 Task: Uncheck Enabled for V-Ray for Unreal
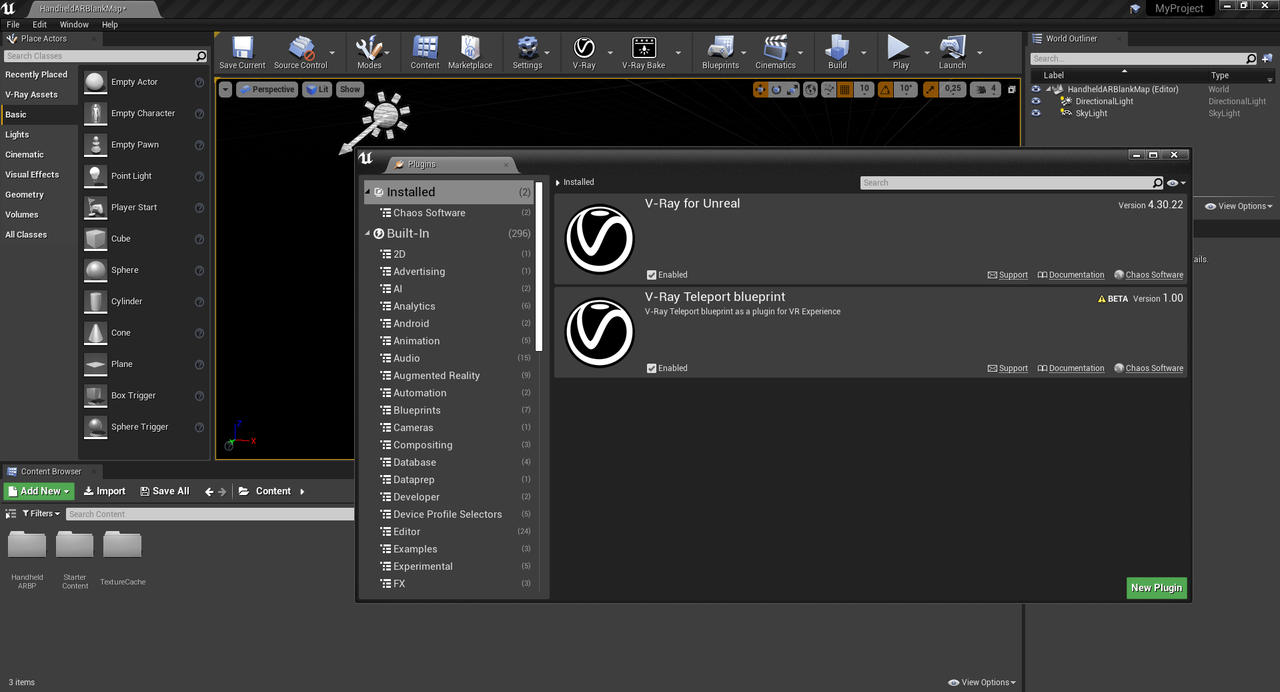(x=652, y=275)
